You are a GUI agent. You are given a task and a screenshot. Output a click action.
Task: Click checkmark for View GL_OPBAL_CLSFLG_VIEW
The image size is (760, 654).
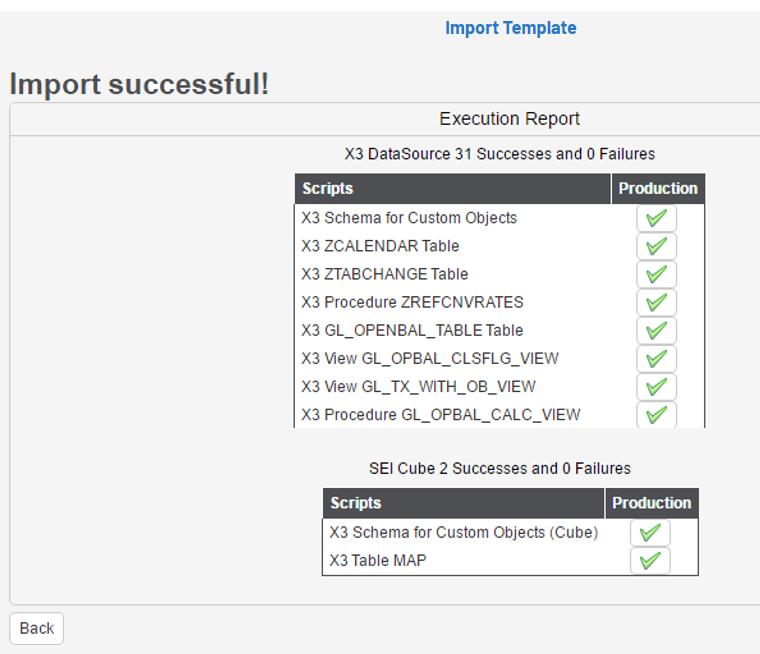(656, 358)
